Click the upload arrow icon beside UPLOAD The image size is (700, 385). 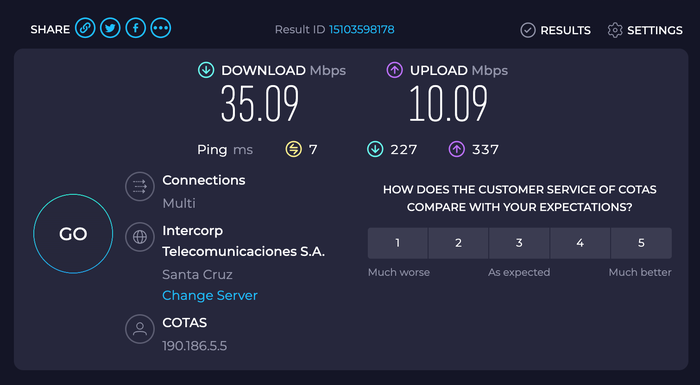[x=395, y=70]
